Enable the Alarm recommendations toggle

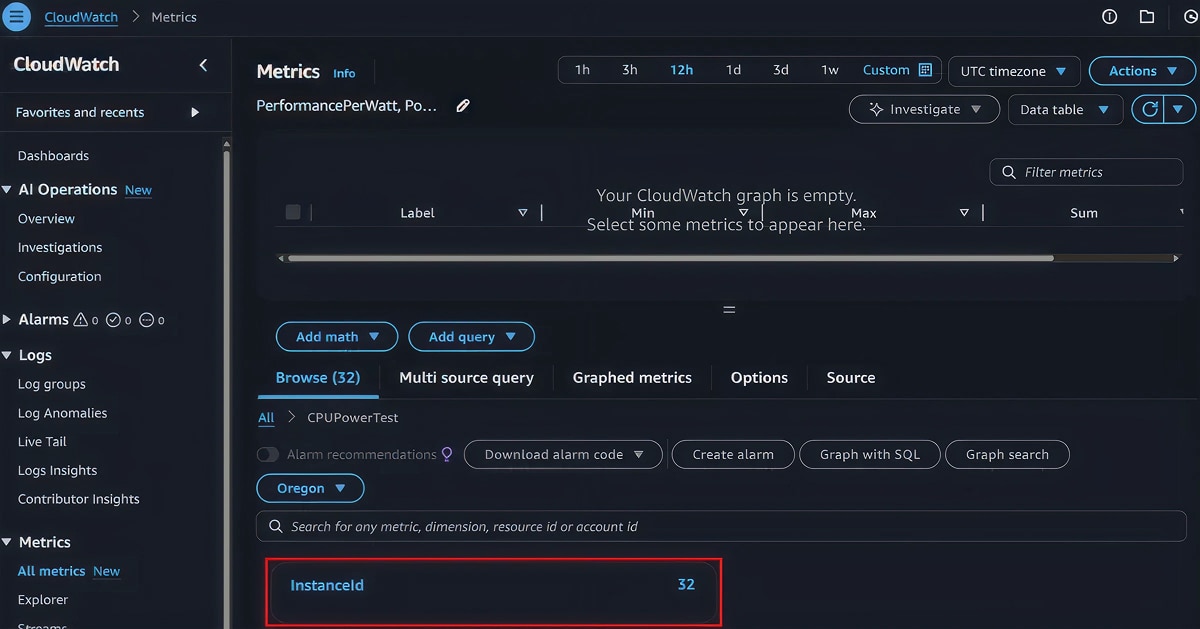(x=268, y=454)
